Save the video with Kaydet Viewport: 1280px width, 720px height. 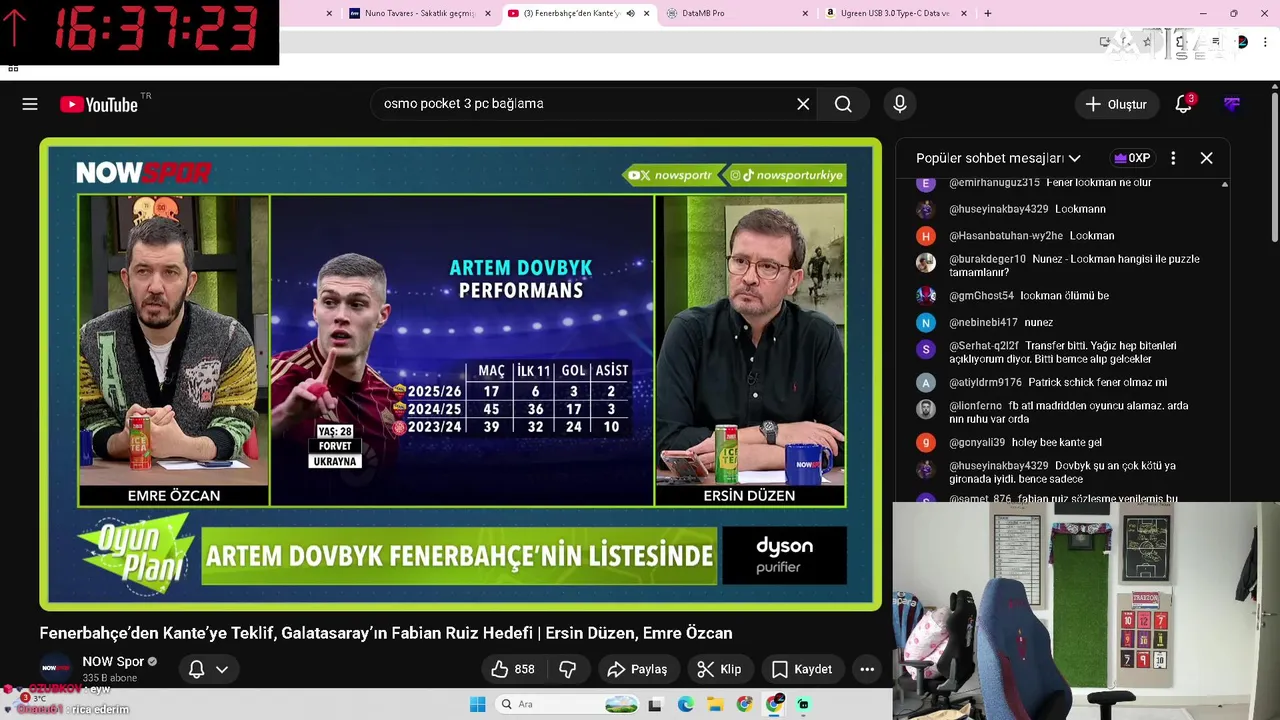click(x=802, y=669)
